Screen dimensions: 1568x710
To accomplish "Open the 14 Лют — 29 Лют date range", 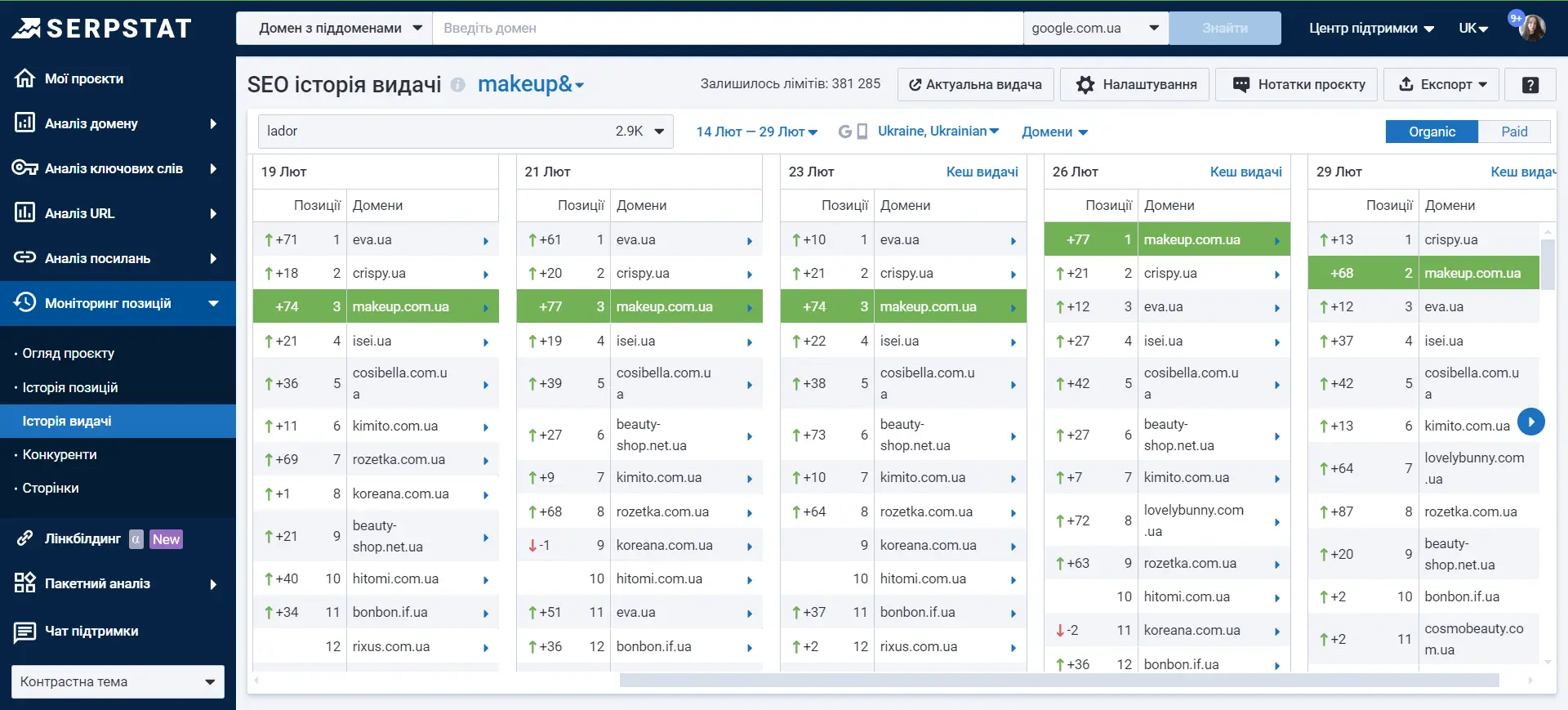I will pos(756,132).
